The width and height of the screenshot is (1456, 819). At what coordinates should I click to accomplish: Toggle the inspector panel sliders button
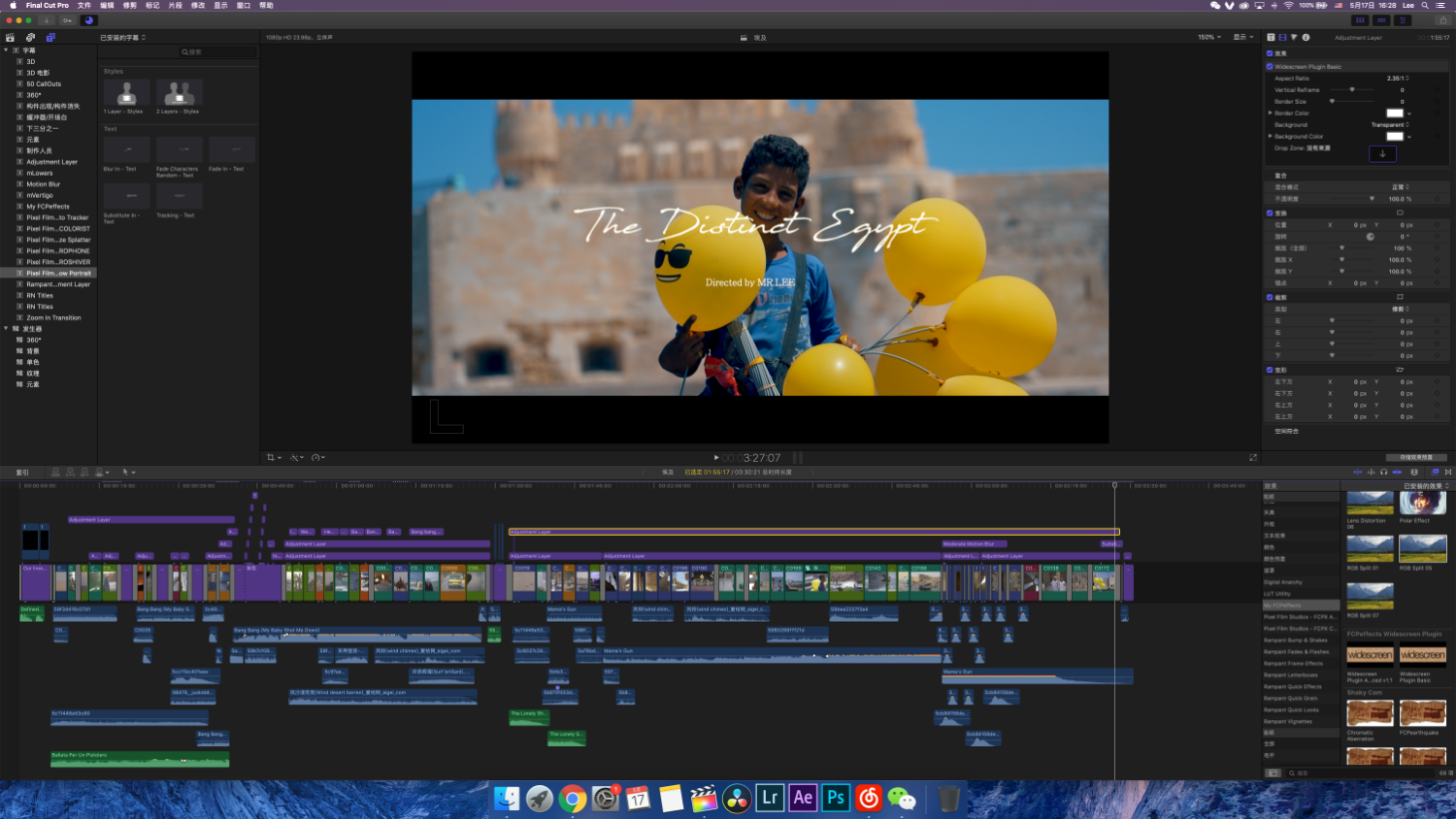[1403, 20]
